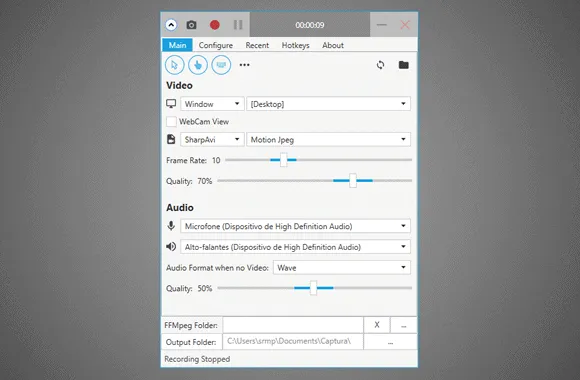Browse for FFMpeg folder with ellipsis button
Image resolution: width=580 pixels, height=380 pixels.
click(x=404, y=325)
